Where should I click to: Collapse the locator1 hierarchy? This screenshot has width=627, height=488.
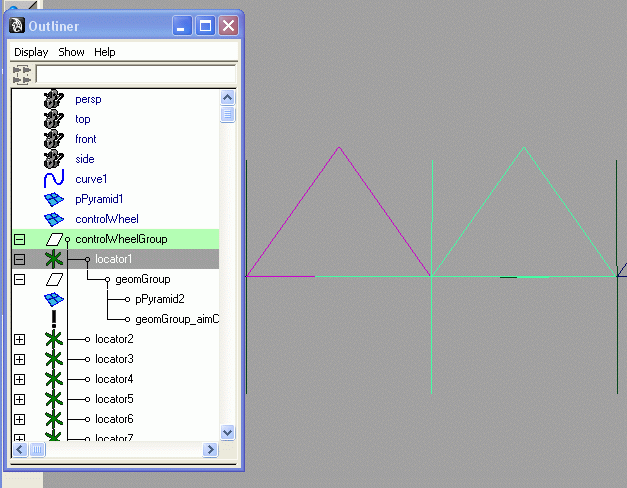click(x=19, y=259)
